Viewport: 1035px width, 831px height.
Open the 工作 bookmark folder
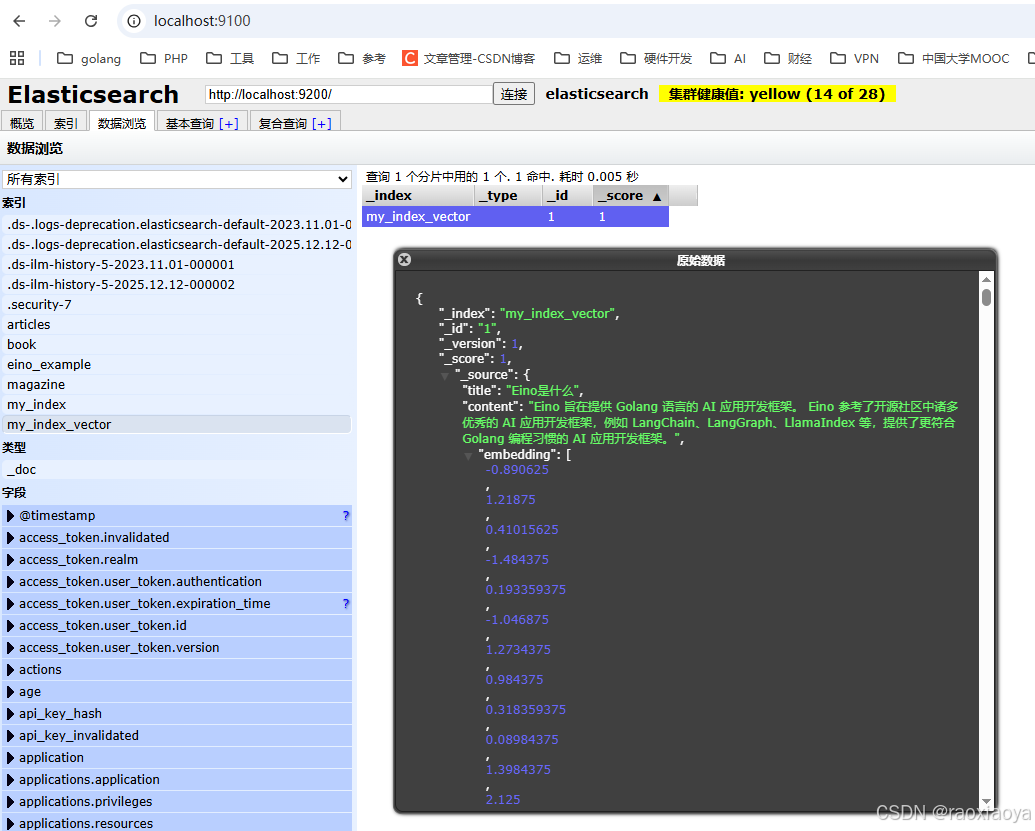click(296, 59)
